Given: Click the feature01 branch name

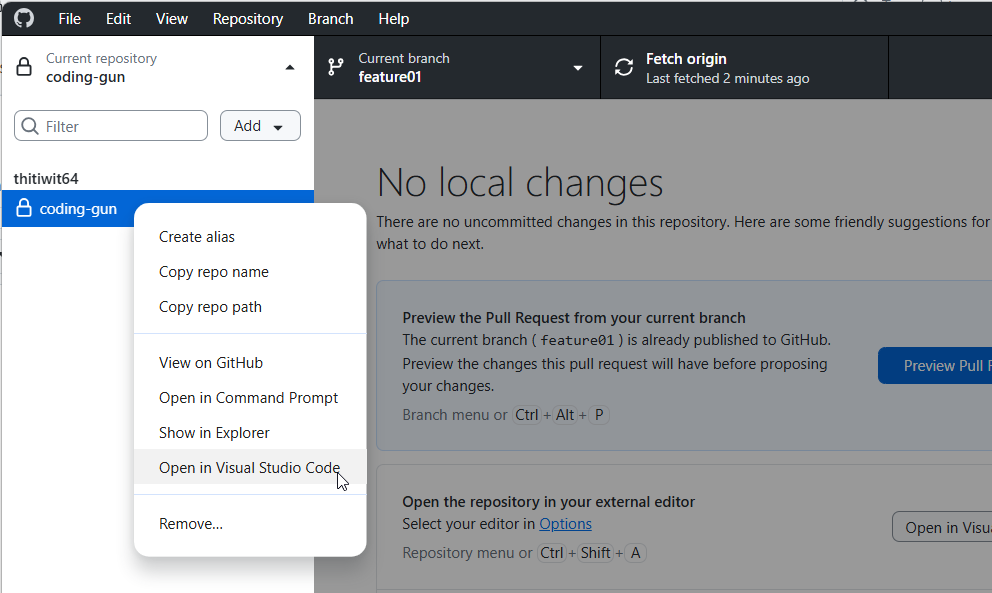Looking at the screenshot, I should pyautogui.click(x=390, y=77).
